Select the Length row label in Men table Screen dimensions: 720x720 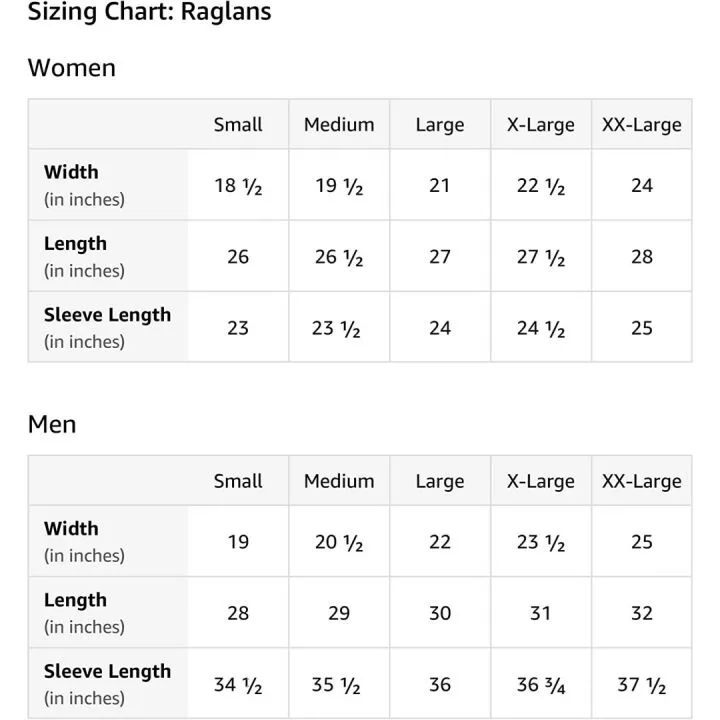tap(75, 600)
